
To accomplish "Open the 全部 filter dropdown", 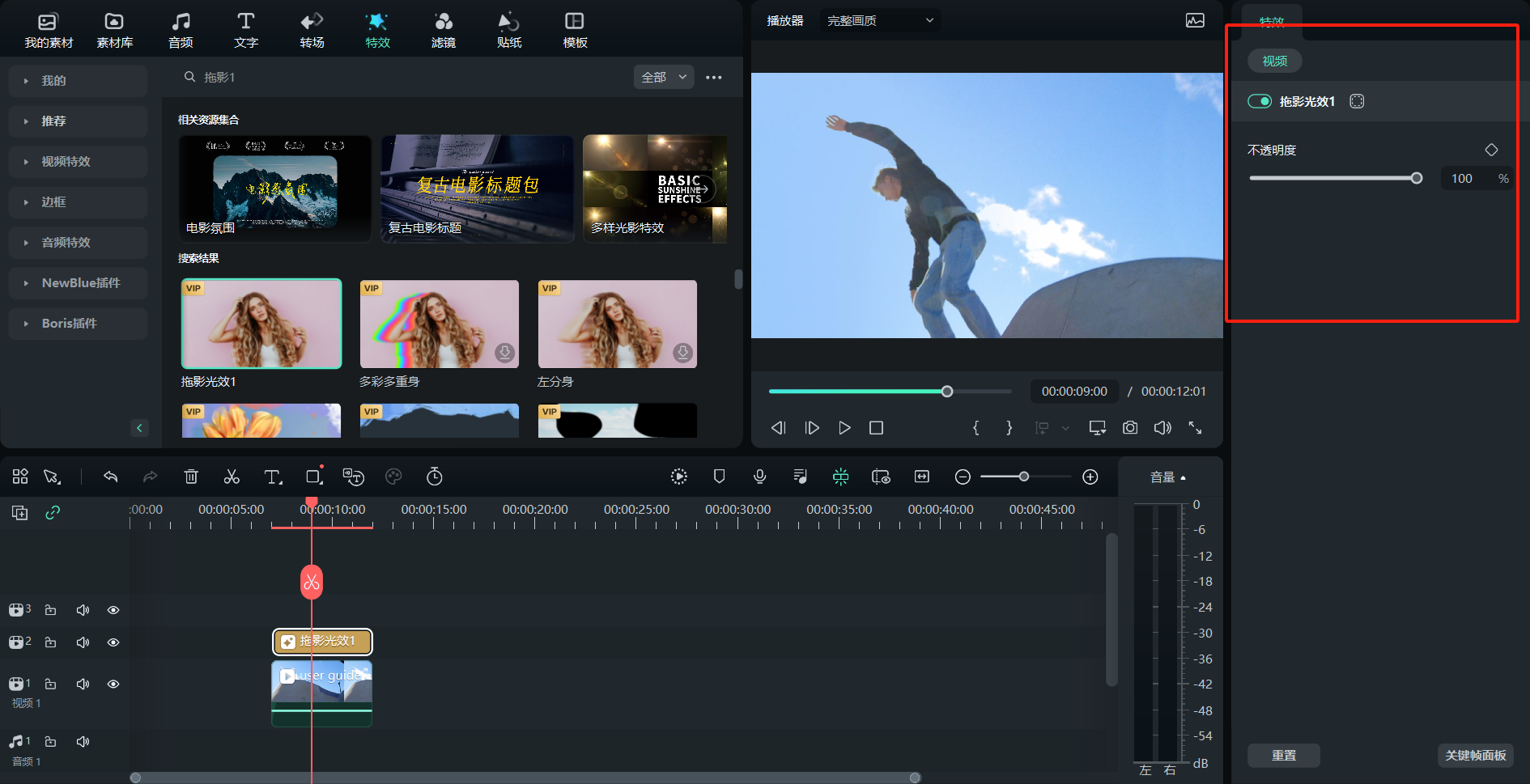I will pyautogui.click(x=664, y=77).
